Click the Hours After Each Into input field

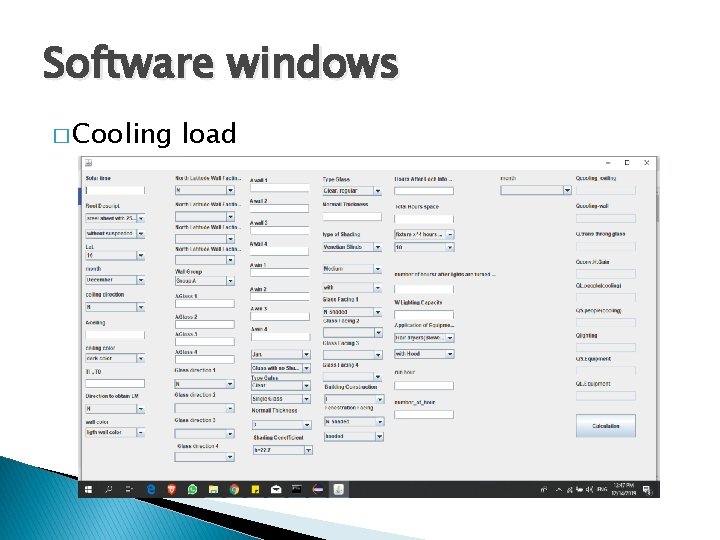click(x=424, y=191)
